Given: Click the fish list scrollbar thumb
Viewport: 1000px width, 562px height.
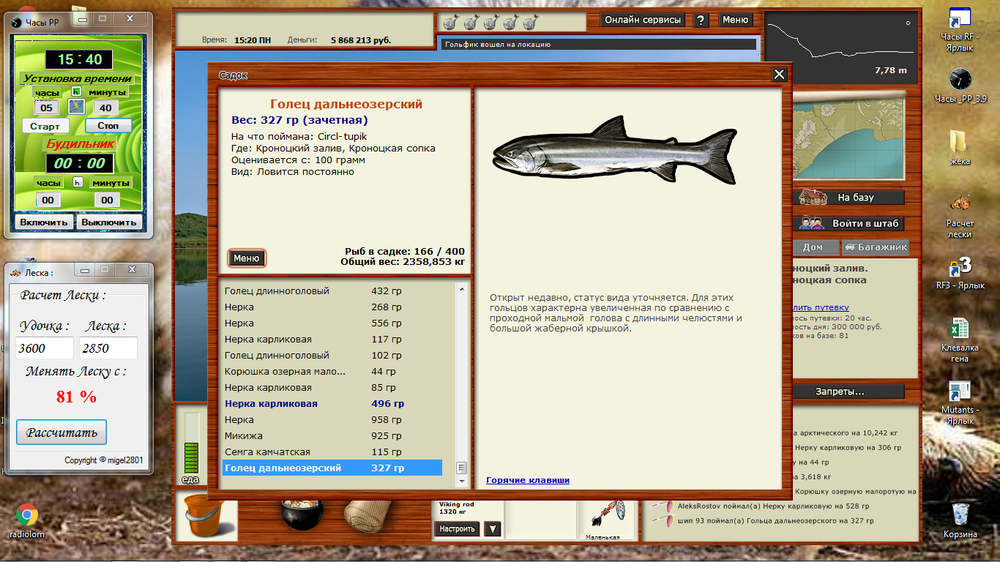Looking at the screenshot, I should [462, 468].
